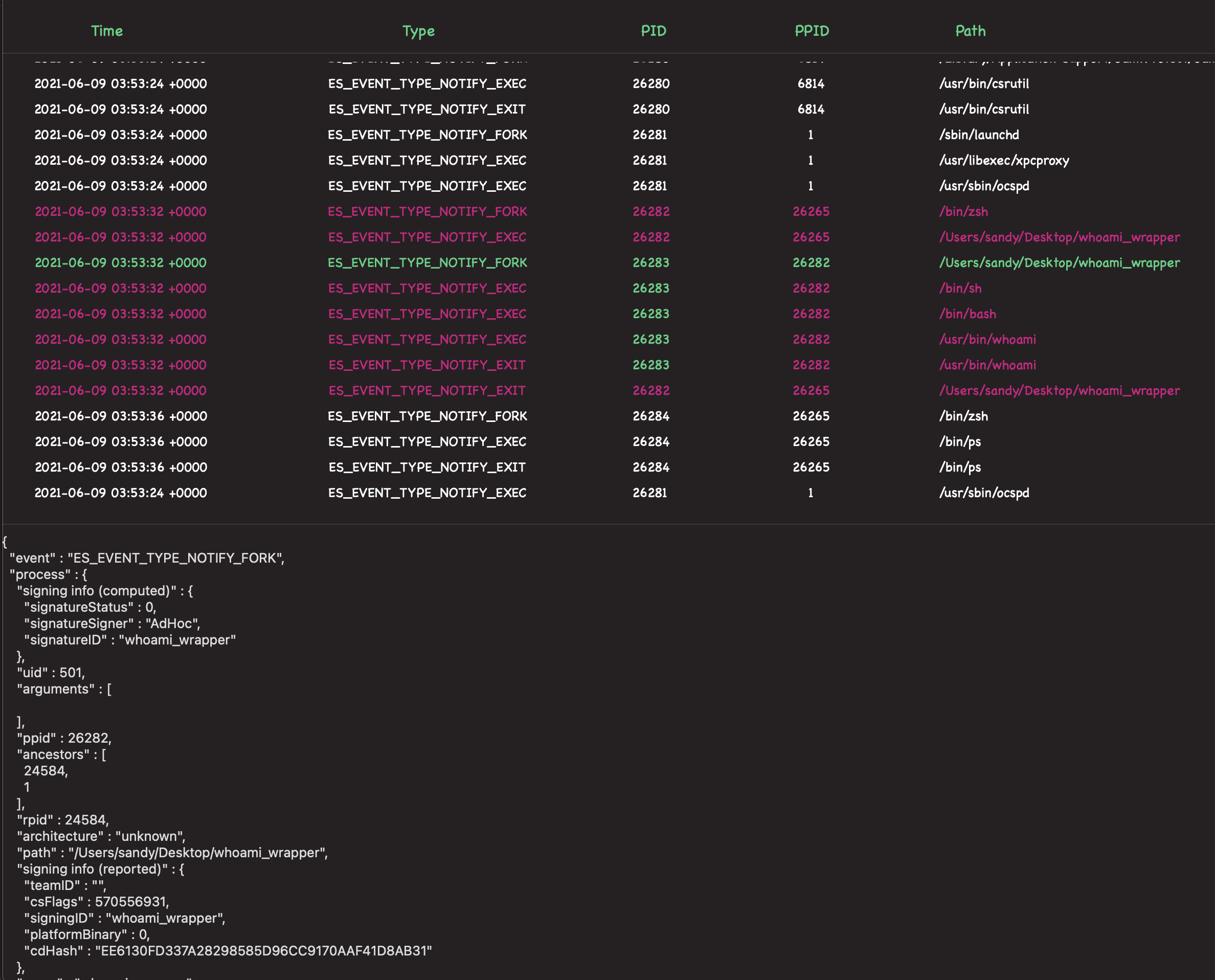1215x980 pixels.
Task: Select the EXEC row for /usr/bin/csrutil
Action: tap(427, 83)
